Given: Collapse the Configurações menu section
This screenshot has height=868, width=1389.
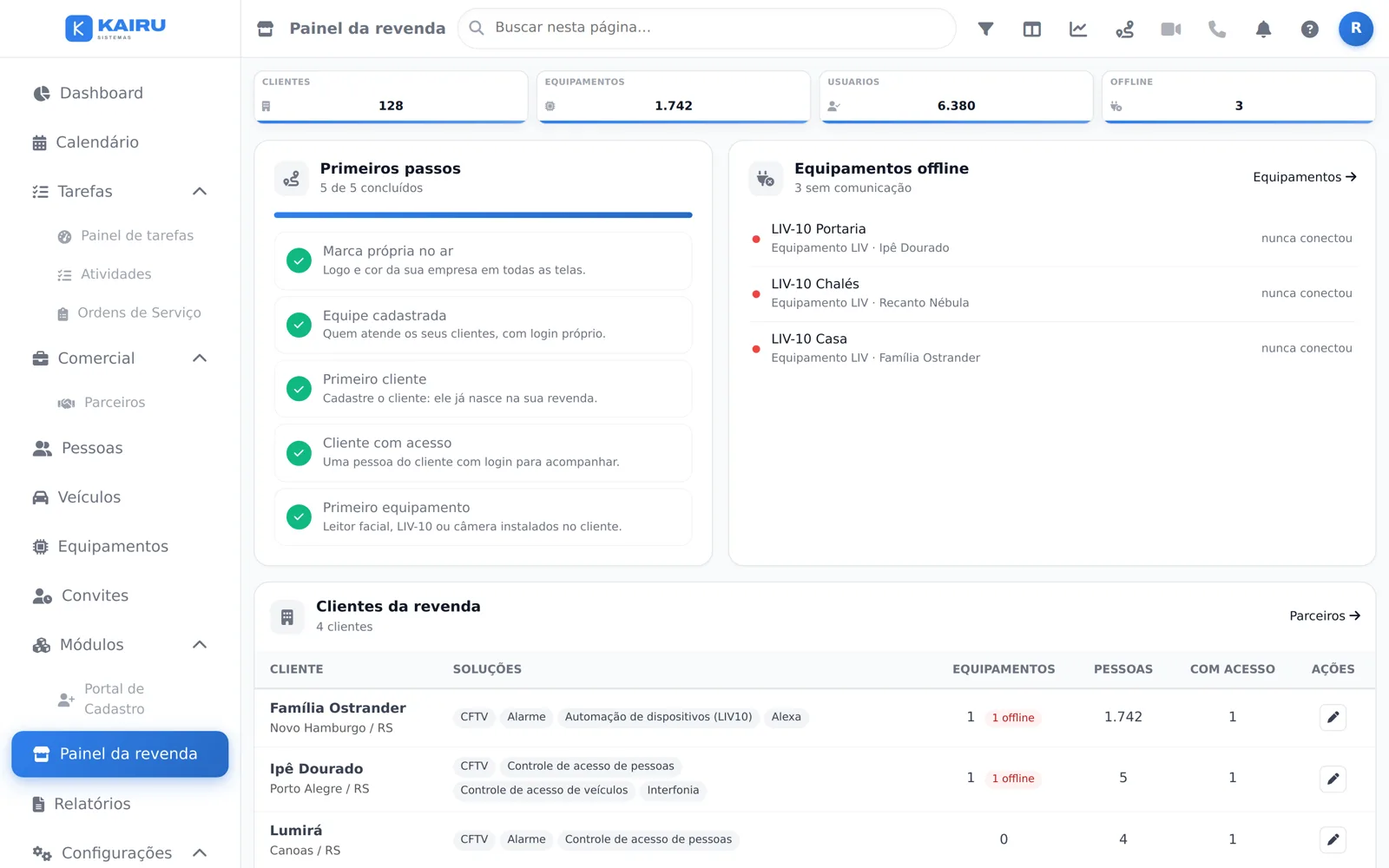Looking at the screenshot, I should (200, 852).
